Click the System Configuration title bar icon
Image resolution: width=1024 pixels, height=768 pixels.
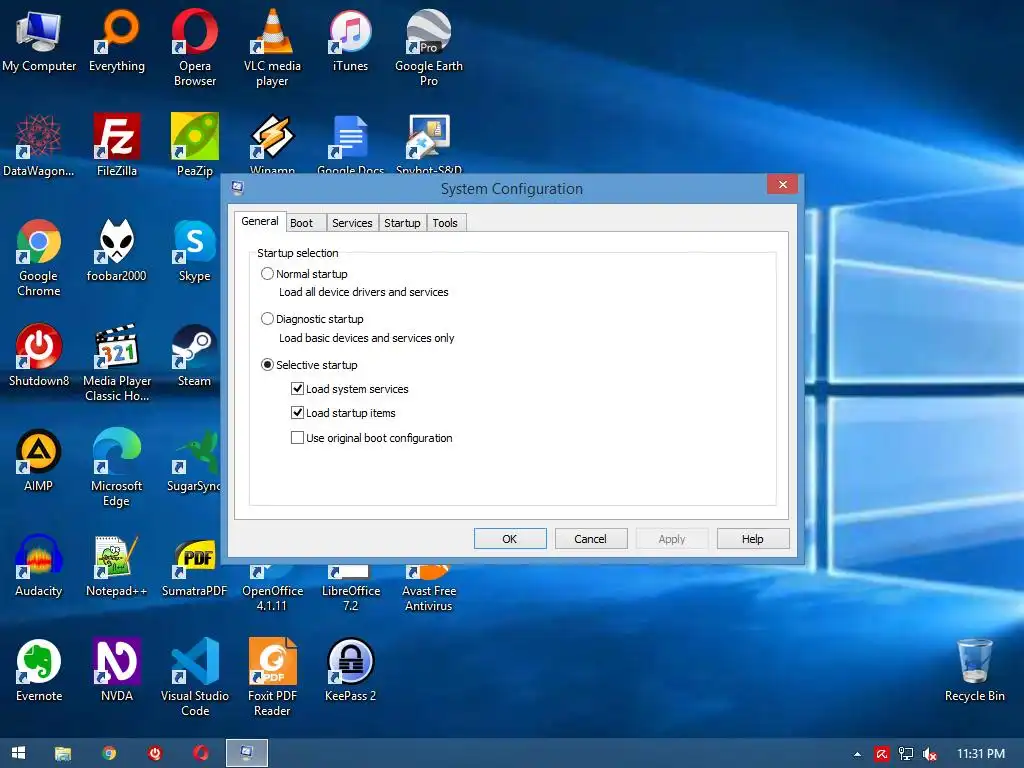(x=238, y=188)
